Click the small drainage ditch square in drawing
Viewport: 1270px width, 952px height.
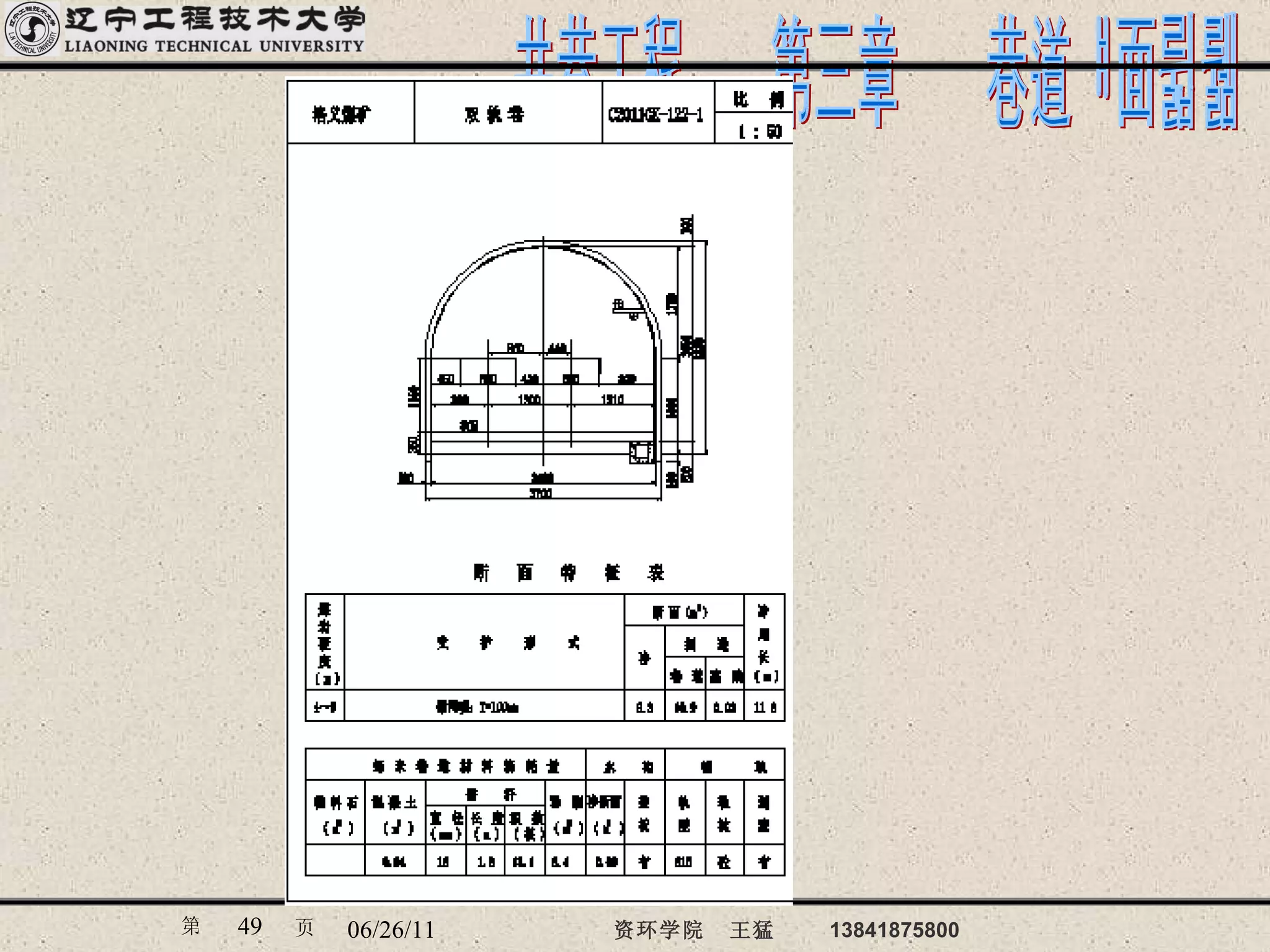(x=641, y=452)
